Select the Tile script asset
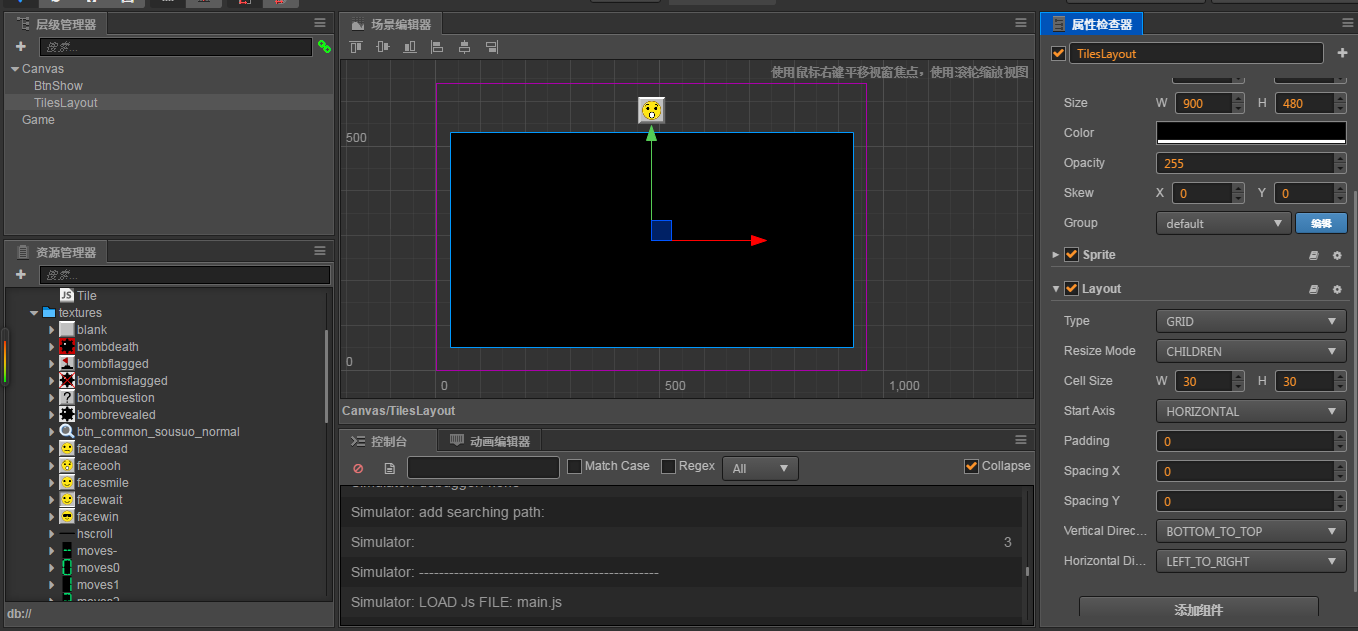This screenshot has width=1358, height=631. point(78,296)
